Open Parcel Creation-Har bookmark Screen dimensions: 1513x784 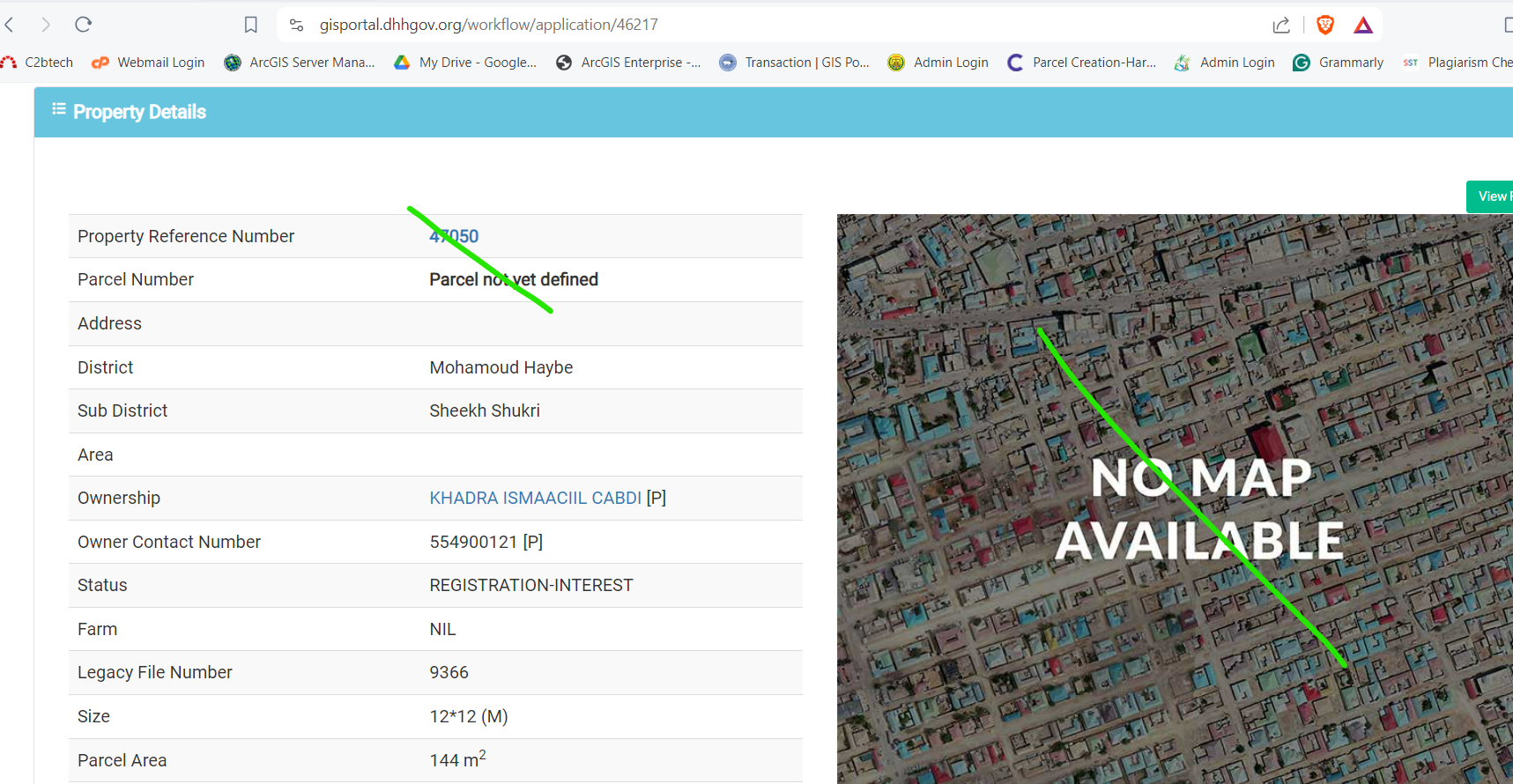[x=1082, y=63]
